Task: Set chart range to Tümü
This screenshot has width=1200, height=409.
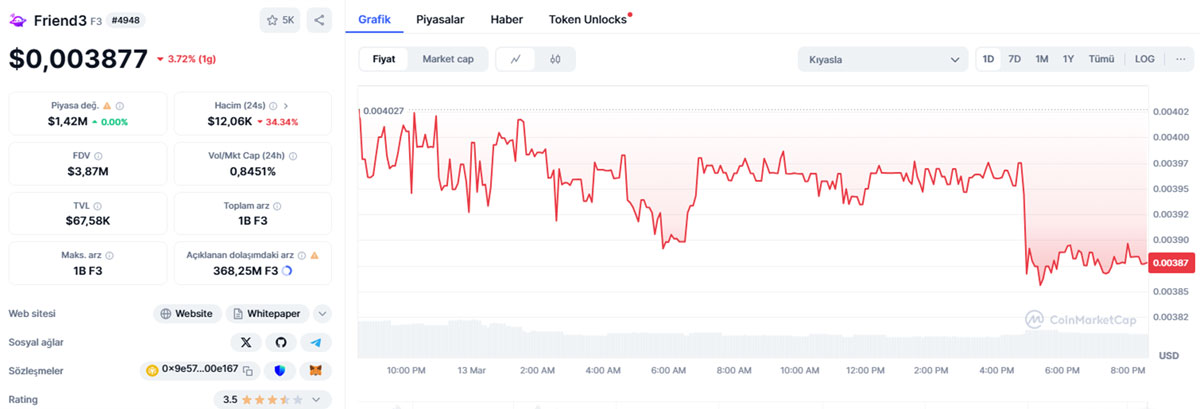Action: pyautogui.click(x=1101, y=59)
